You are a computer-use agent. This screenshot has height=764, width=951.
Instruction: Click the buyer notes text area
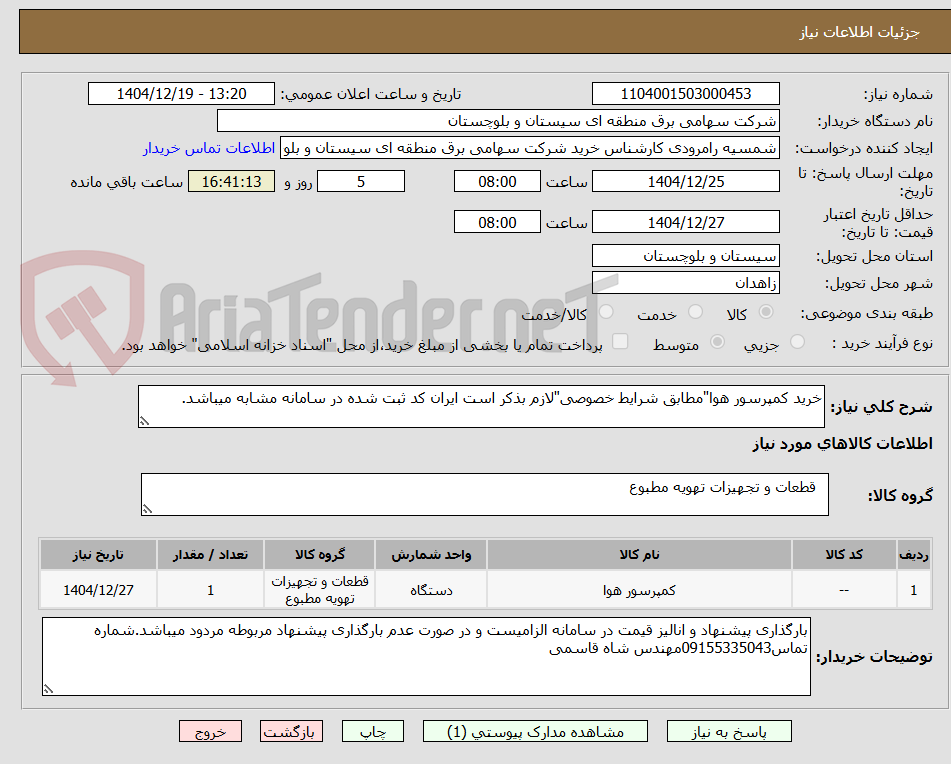[426, 657]
